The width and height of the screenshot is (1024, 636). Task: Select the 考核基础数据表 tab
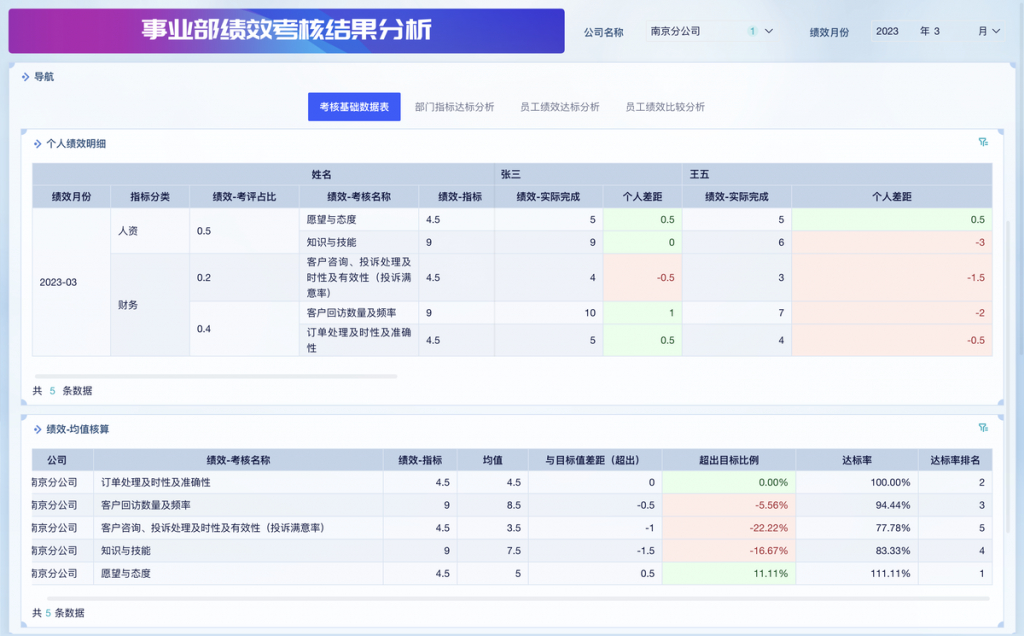tap(354, 107)
